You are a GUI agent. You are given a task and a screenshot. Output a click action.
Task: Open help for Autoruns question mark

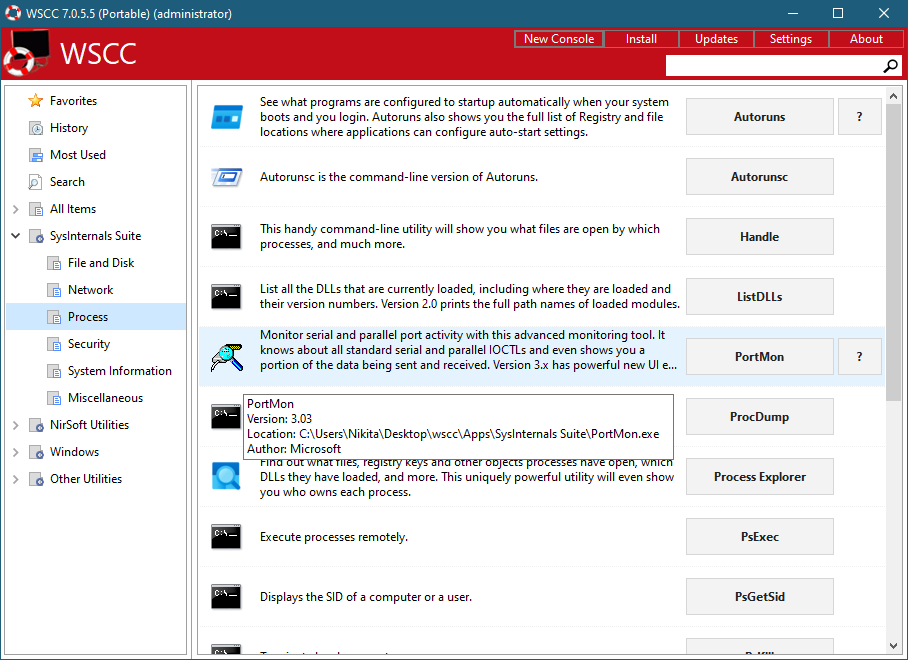click(x=859, y=117)
